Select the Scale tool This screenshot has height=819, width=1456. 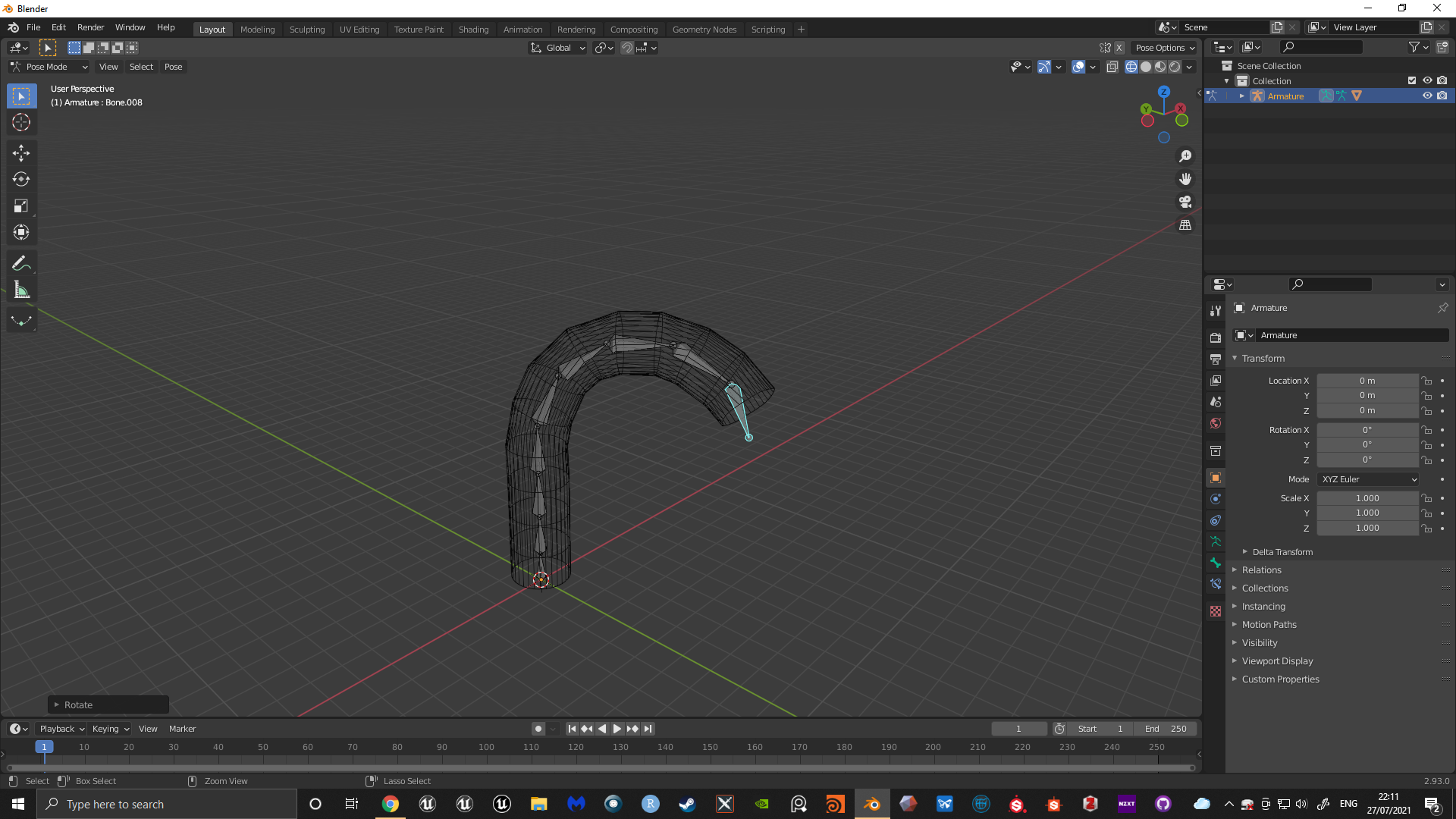21,206
